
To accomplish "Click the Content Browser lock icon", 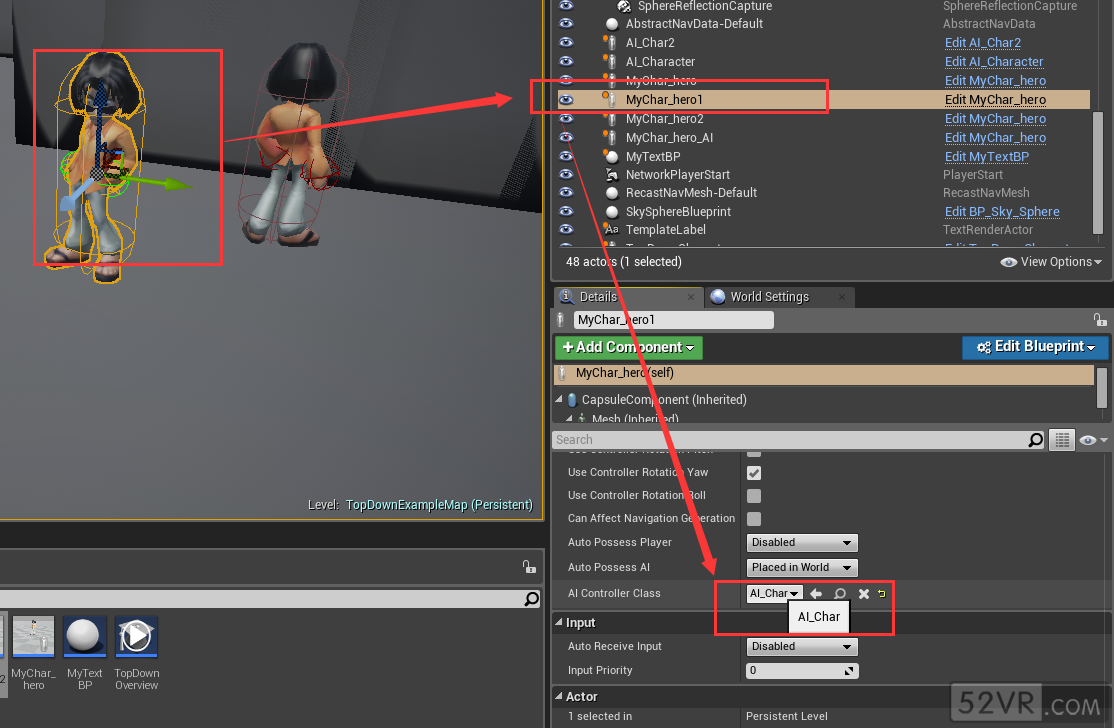I will click(529, 567).
